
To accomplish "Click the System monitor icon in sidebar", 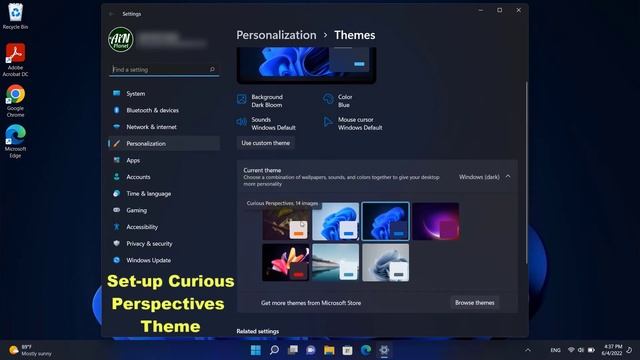I will click(117, 93).
